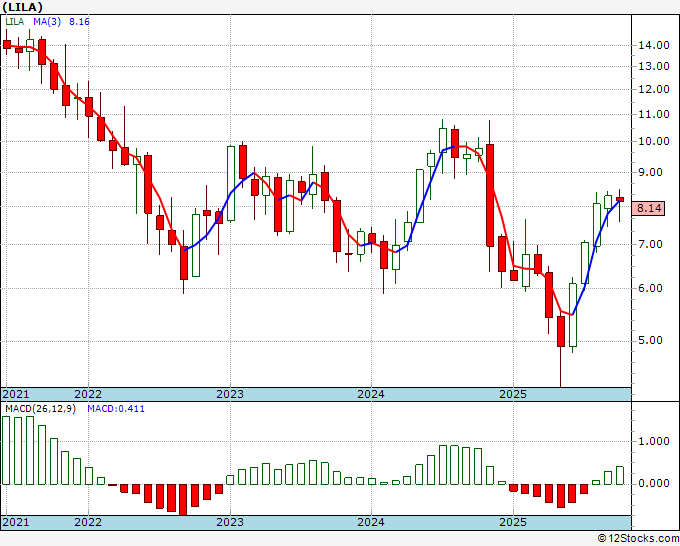Click 2025 on the MACD panel time axis
Image resolution: width=680 pixels, height=546 pixels.
click(513, 522)
